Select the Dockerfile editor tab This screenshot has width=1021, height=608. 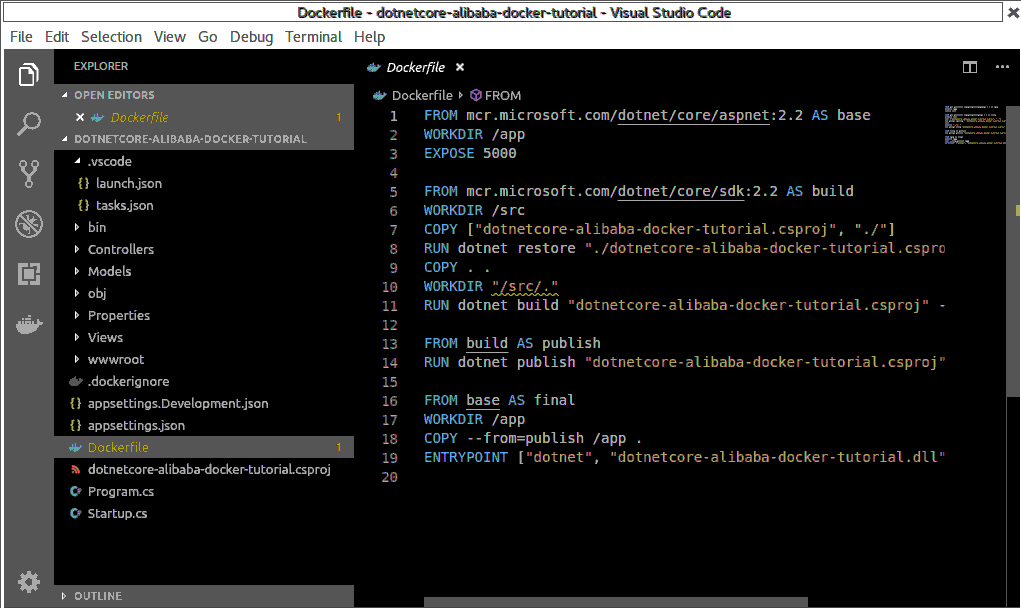click(415, 67)
